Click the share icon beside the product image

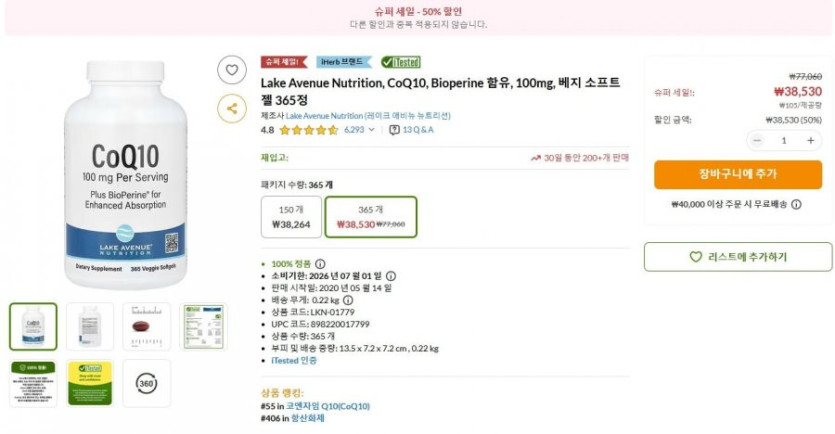point(232,108)
